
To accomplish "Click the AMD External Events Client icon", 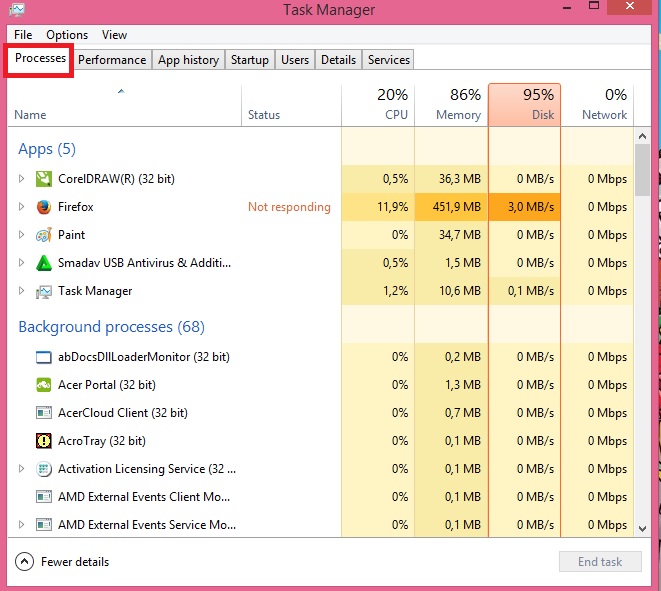I will pos(44,497).
